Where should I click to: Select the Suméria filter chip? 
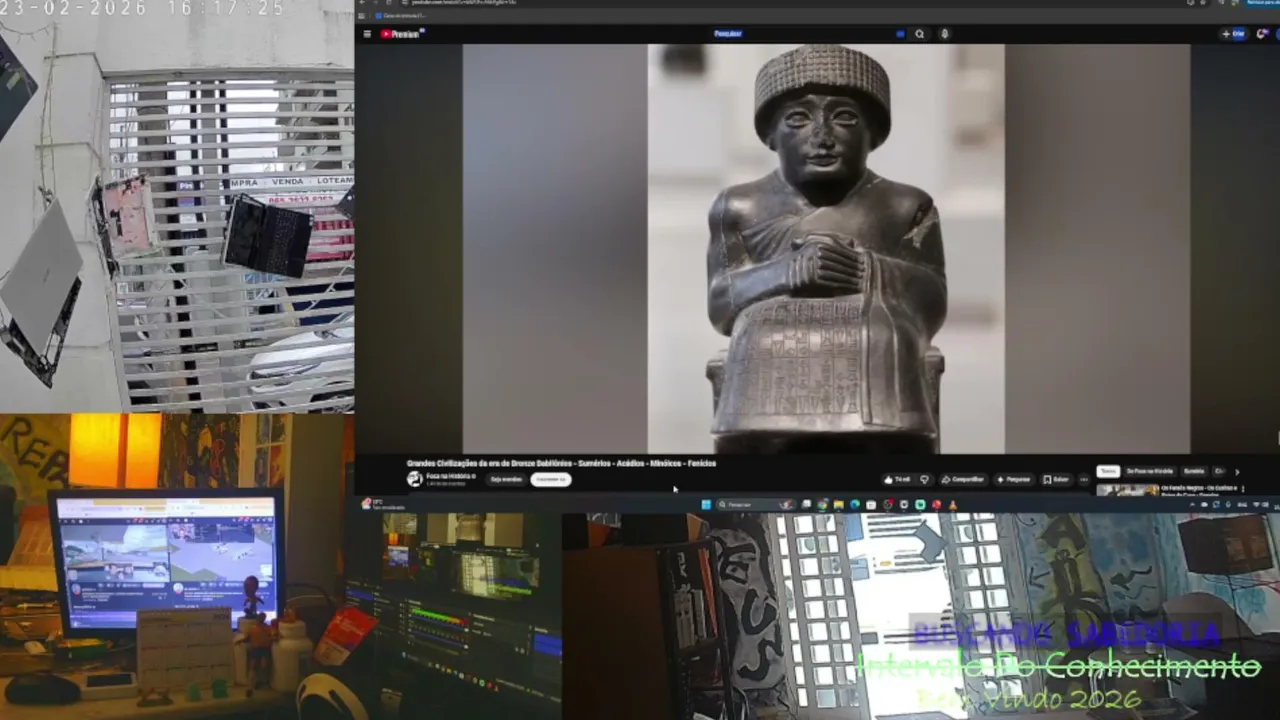[1194, 471]
